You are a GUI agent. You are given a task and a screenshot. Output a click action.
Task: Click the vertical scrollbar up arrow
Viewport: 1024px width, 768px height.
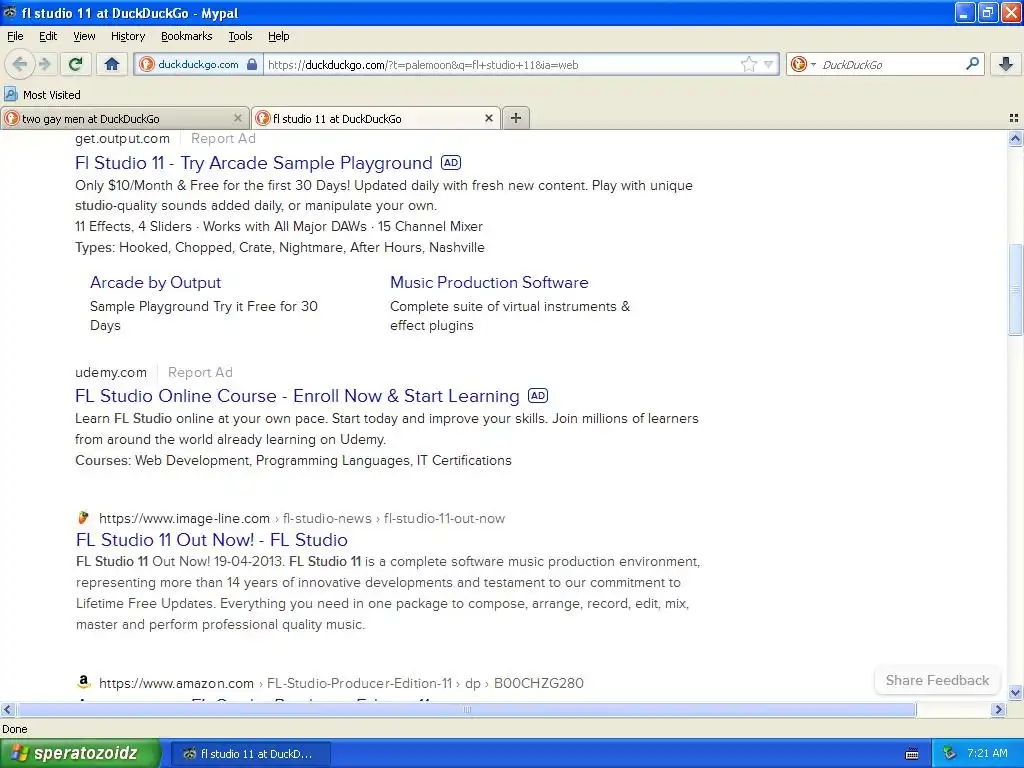(x=1015, y=138)
